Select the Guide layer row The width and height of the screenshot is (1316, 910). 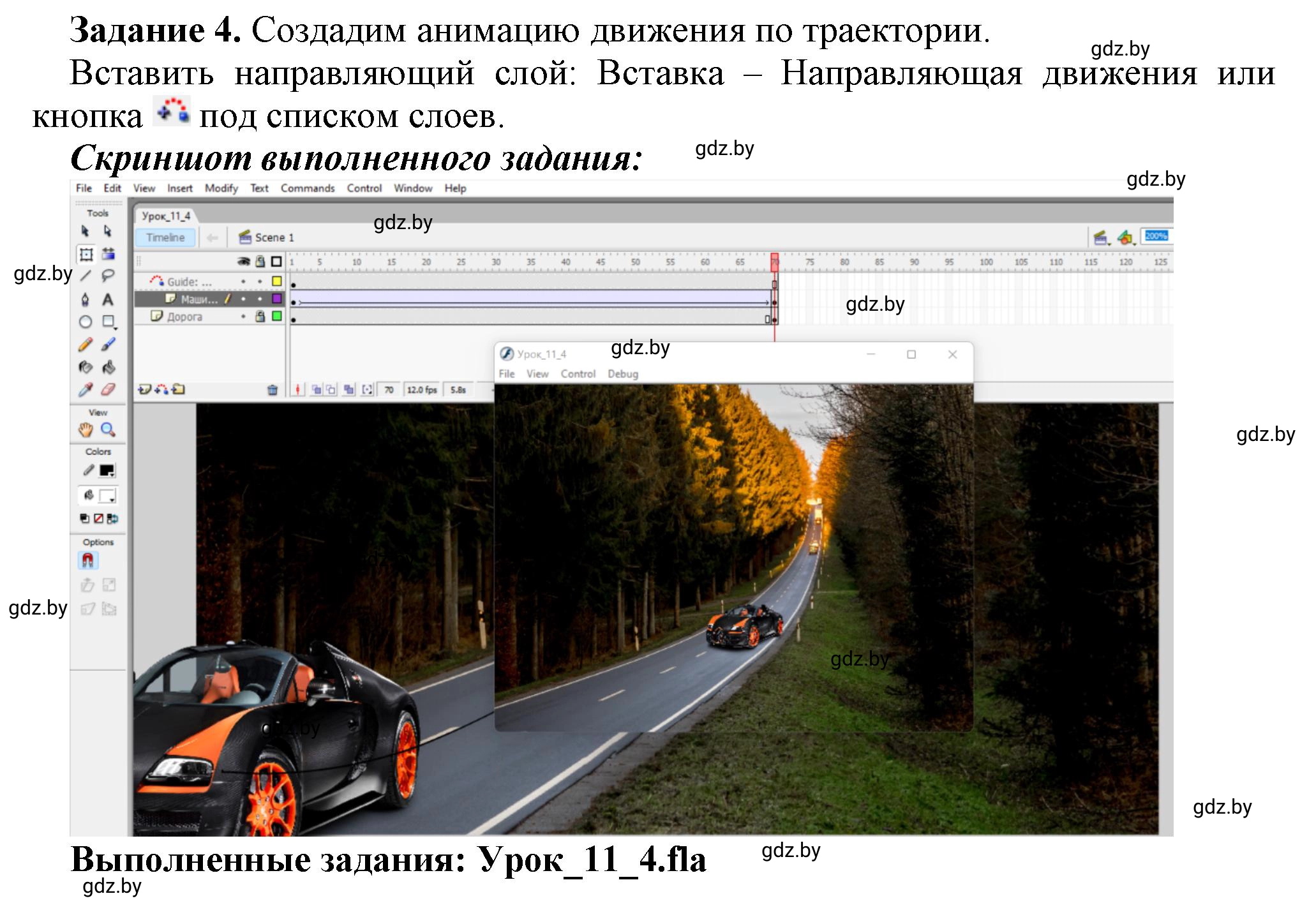click(x=211, y=281)
